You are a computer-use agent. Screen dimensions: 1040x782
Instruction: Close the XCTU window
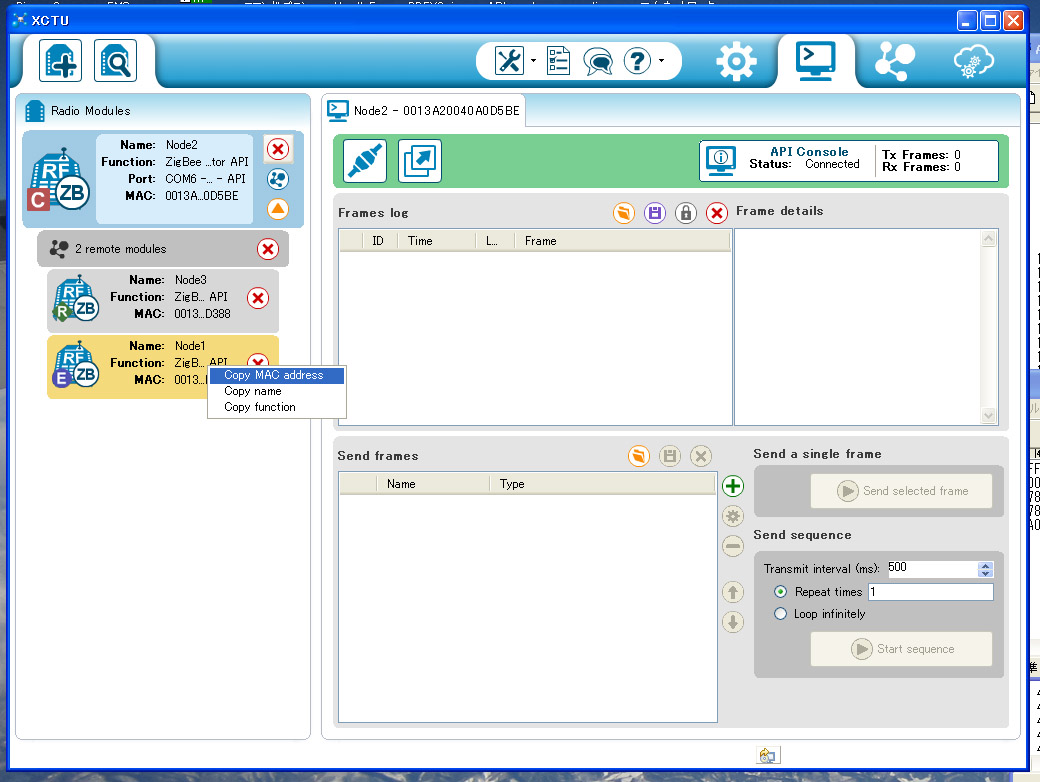click(1013, 21)
